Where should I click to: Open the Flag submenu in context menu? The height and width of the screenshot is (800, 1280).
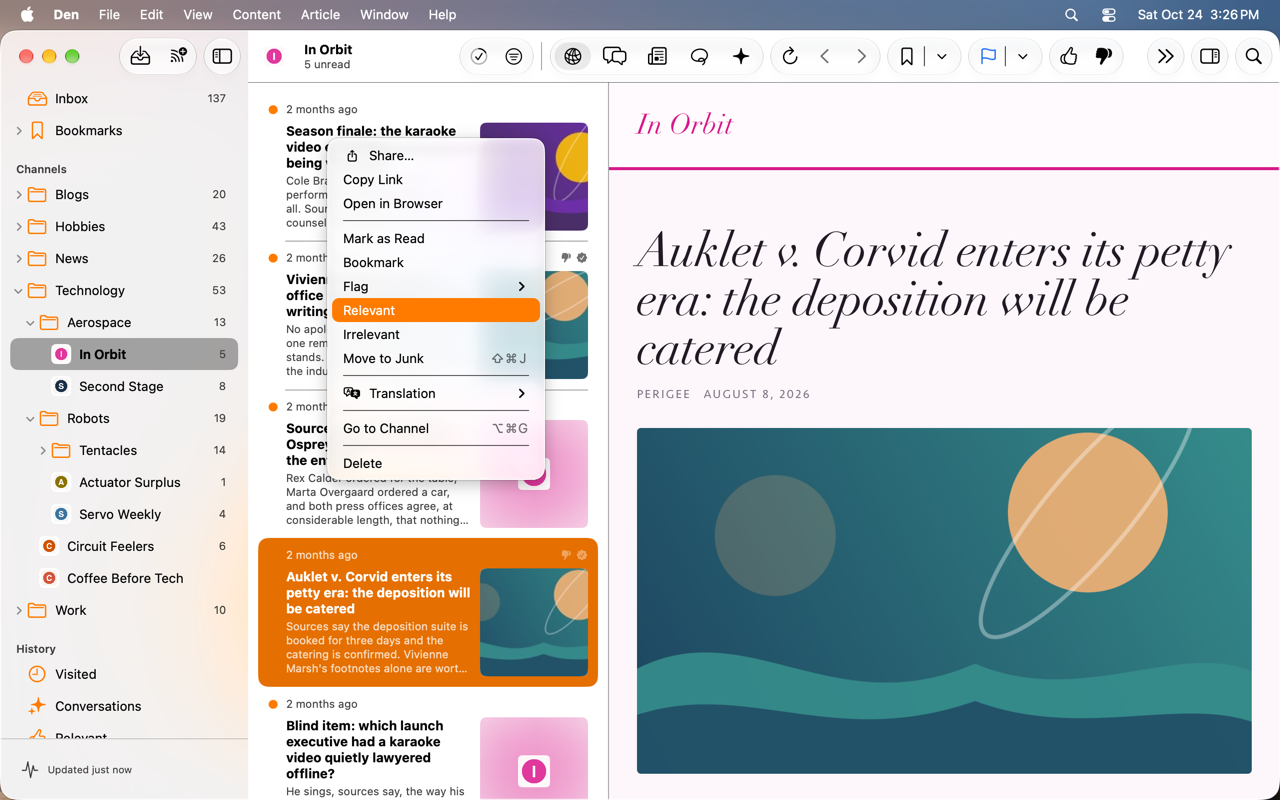click(436, 287)
